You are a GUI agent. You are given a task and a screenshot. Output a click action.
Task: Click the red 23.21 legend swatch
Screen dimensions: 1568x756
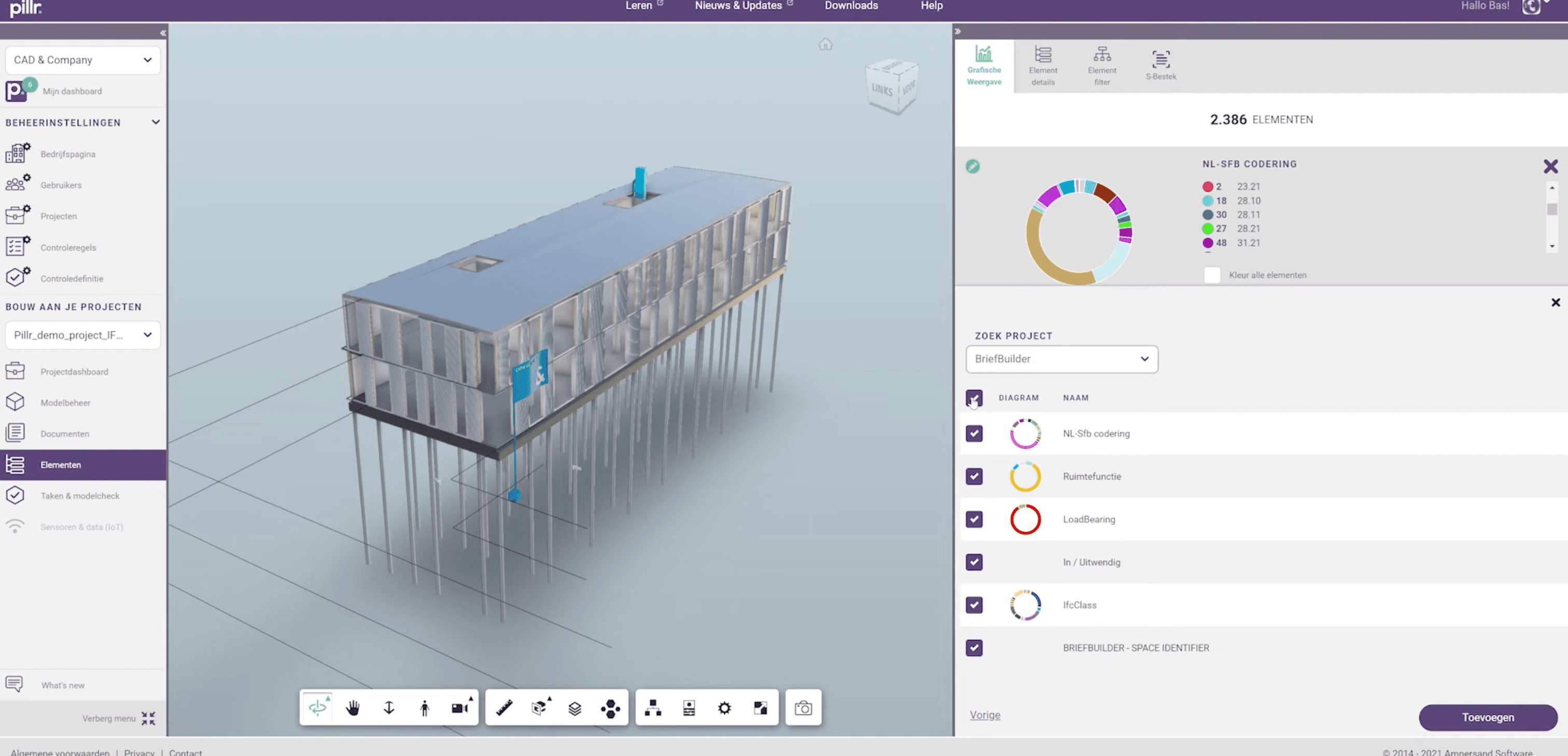click(1208, 187)
